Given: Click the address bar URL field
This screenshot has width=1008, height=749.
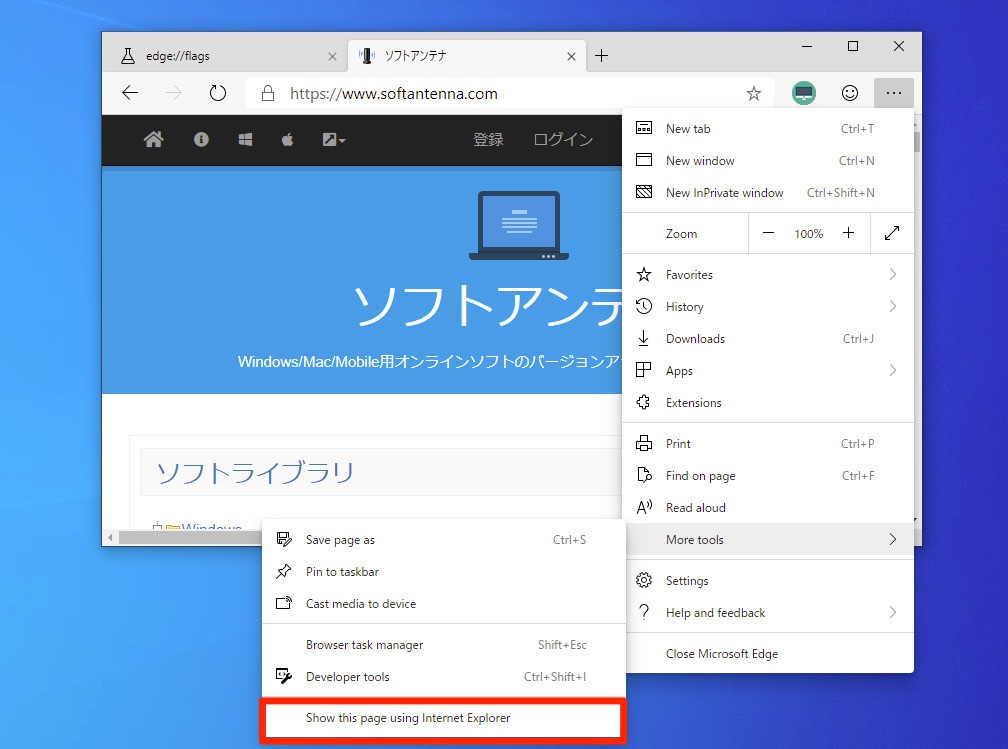Looking at the screenshot, I should (x=500, y=93).
